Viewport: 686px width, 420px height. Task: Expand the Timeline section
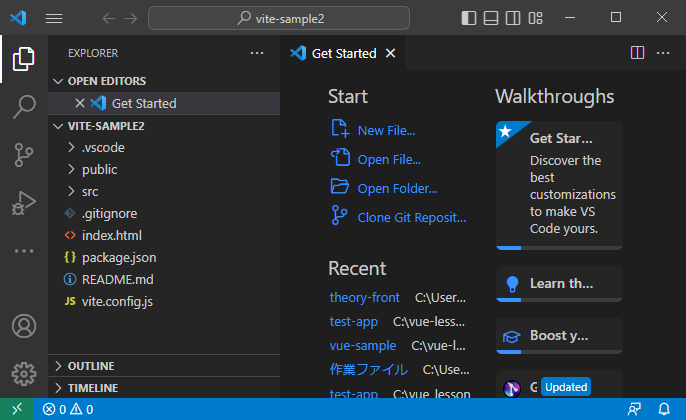164,388
